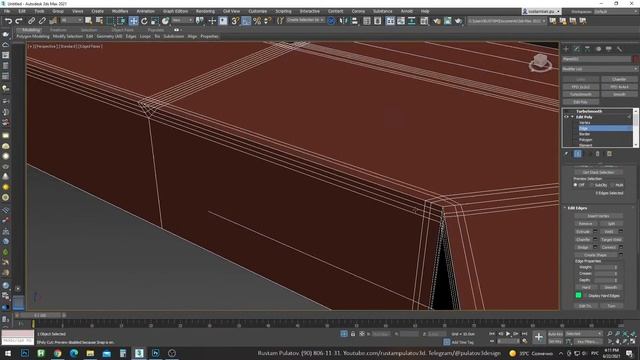Activate the Select and Rotate tool

[x=144, y=20]
